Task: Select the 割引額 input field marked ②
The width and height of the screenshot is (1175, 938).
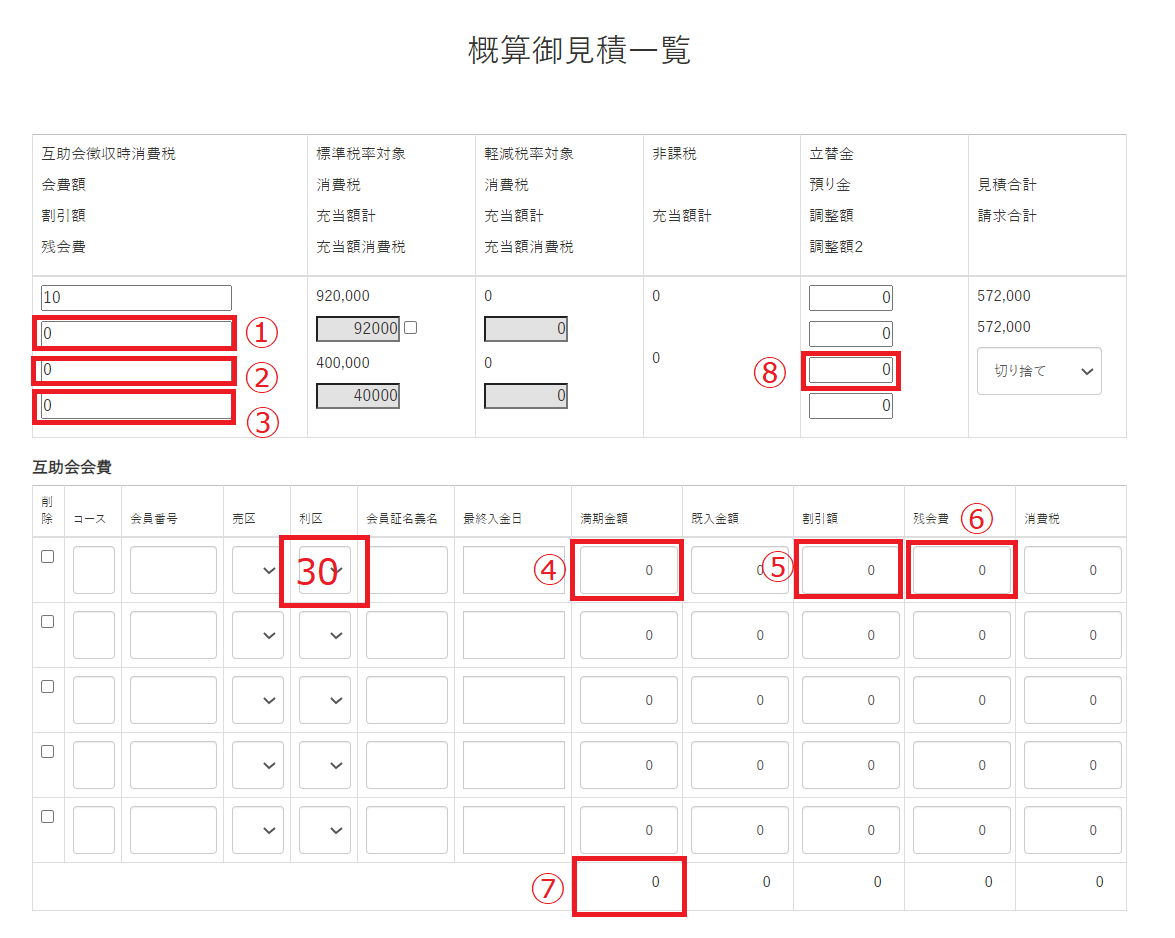Action: [136, 371]
